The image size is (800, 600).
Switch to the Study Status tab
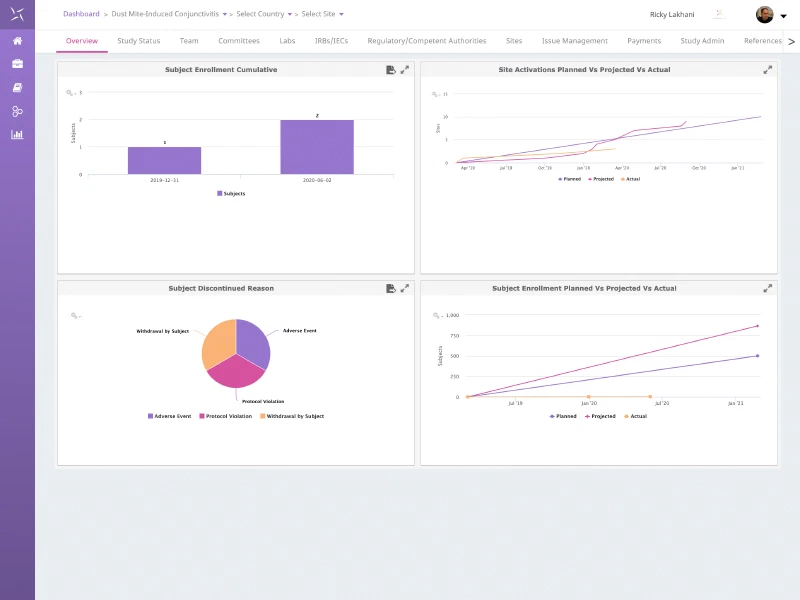(139, 41)
